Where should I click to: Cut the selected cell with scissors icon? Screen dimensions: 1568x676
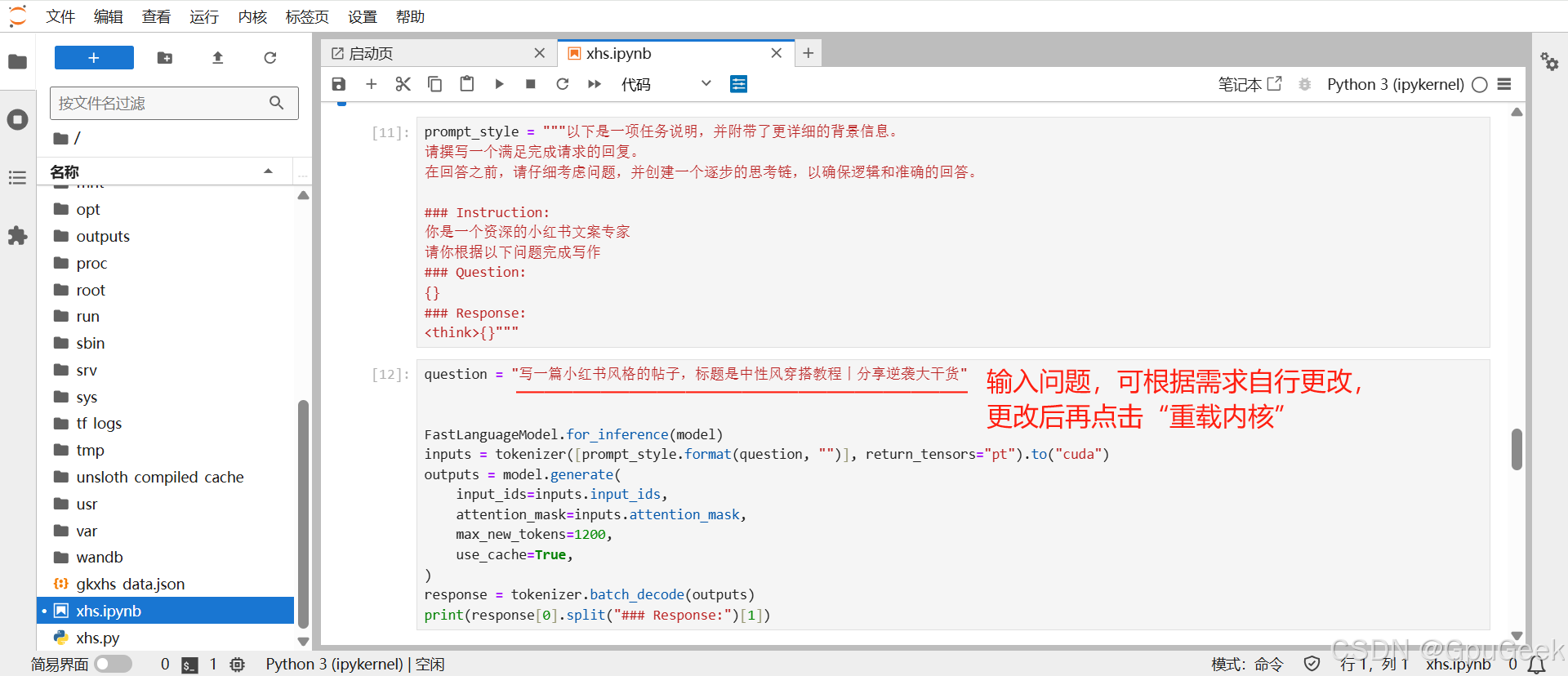[403, 84]
